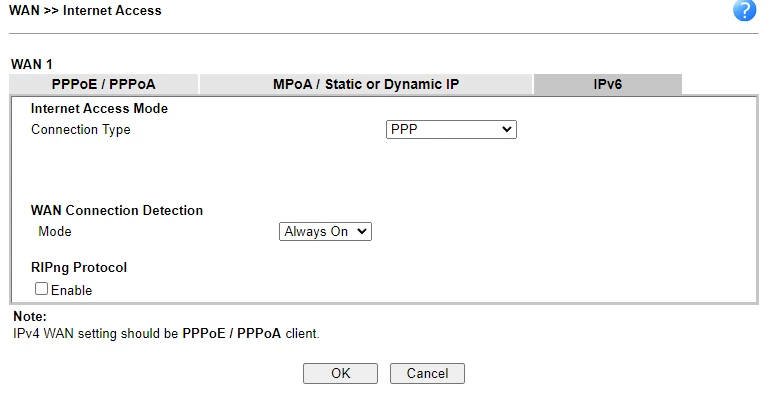This screenshot has height=397, width=775.
Task: Enable the RIPng Protocol checkbox
Action: point(42,289)
